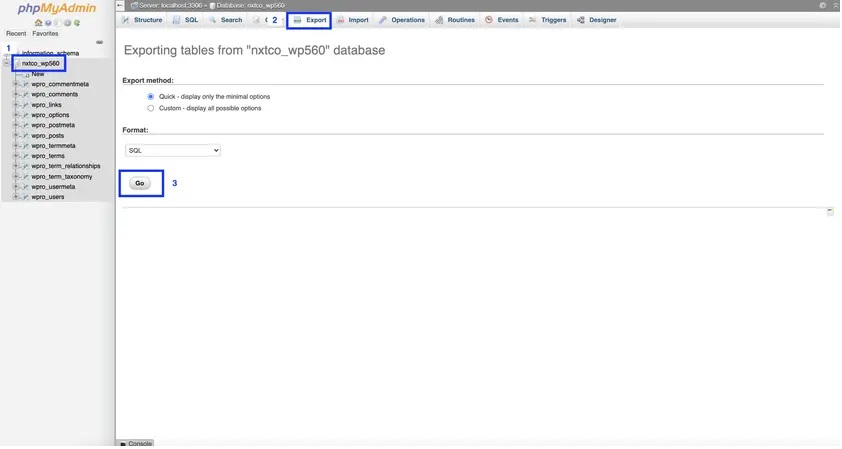The width and height of the screenshot is (842, 449).
Task: Expand the wpro_links table node
Action: pyautogui.click(x=16, y=105)
